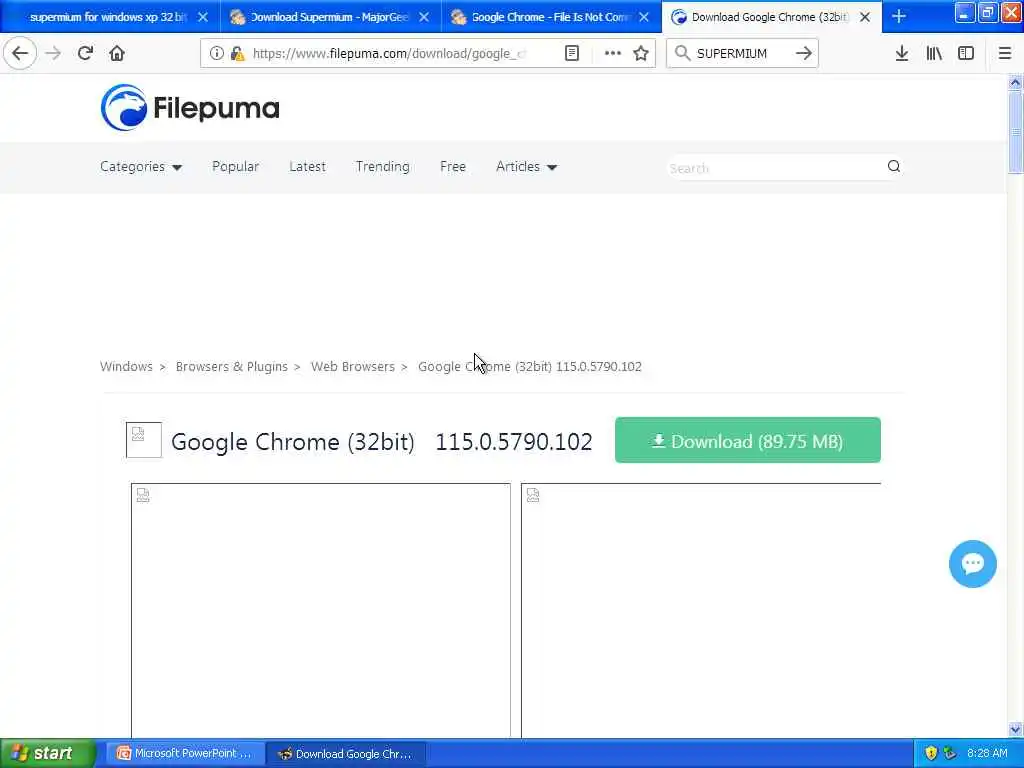Open the Latest menu link

tap(307, 167)
